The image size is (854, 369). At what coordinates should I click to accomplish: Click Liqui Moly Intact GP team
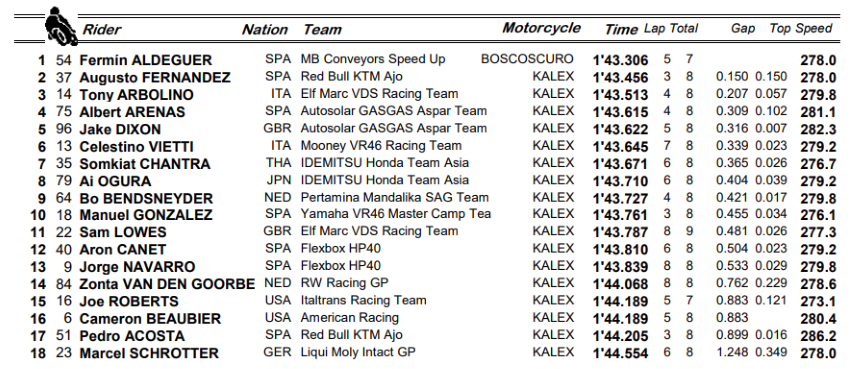pyautogui.click(x=358, y=352)
